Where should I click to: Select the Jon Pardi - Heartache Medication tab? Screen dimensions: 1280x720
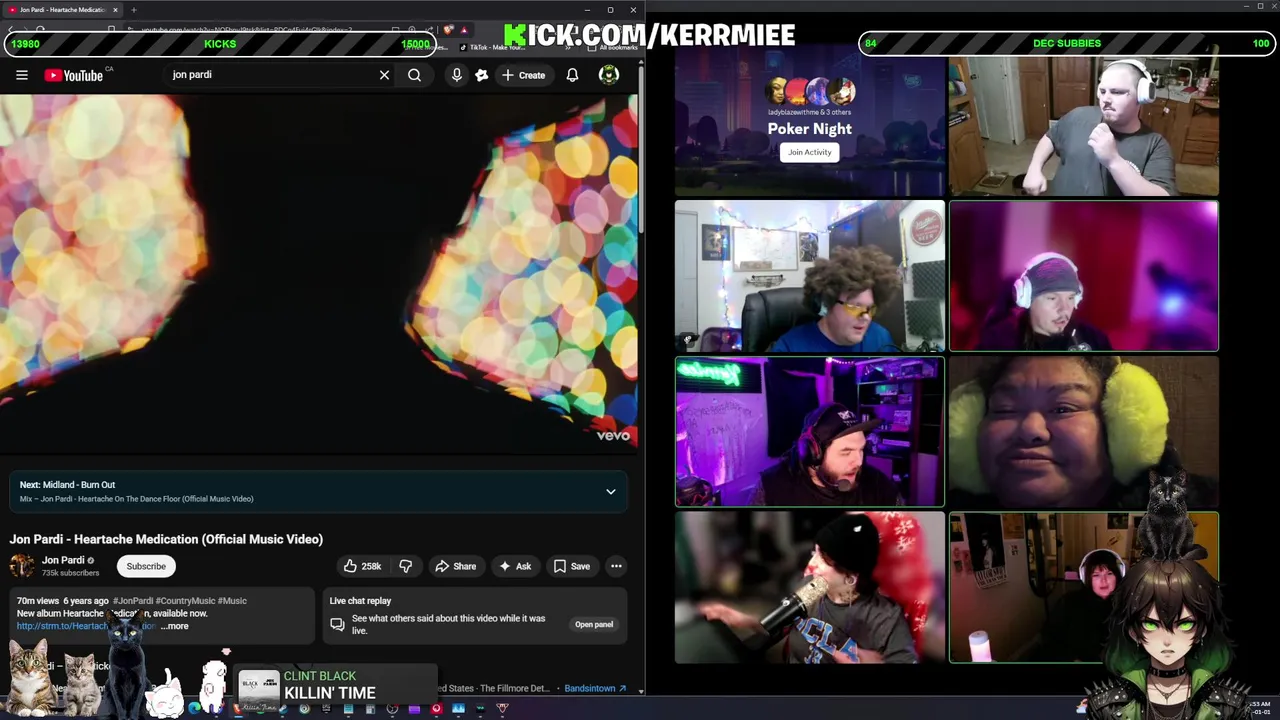pyautogui.click(x=62, y=10)
